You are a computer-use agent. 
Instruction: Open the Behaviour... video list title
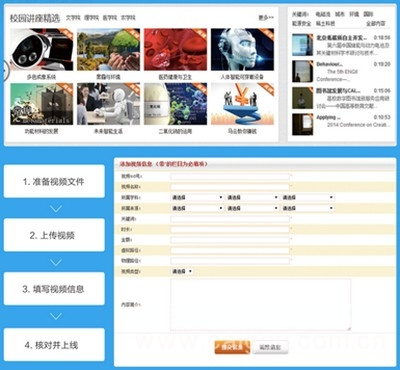point(329,64)
